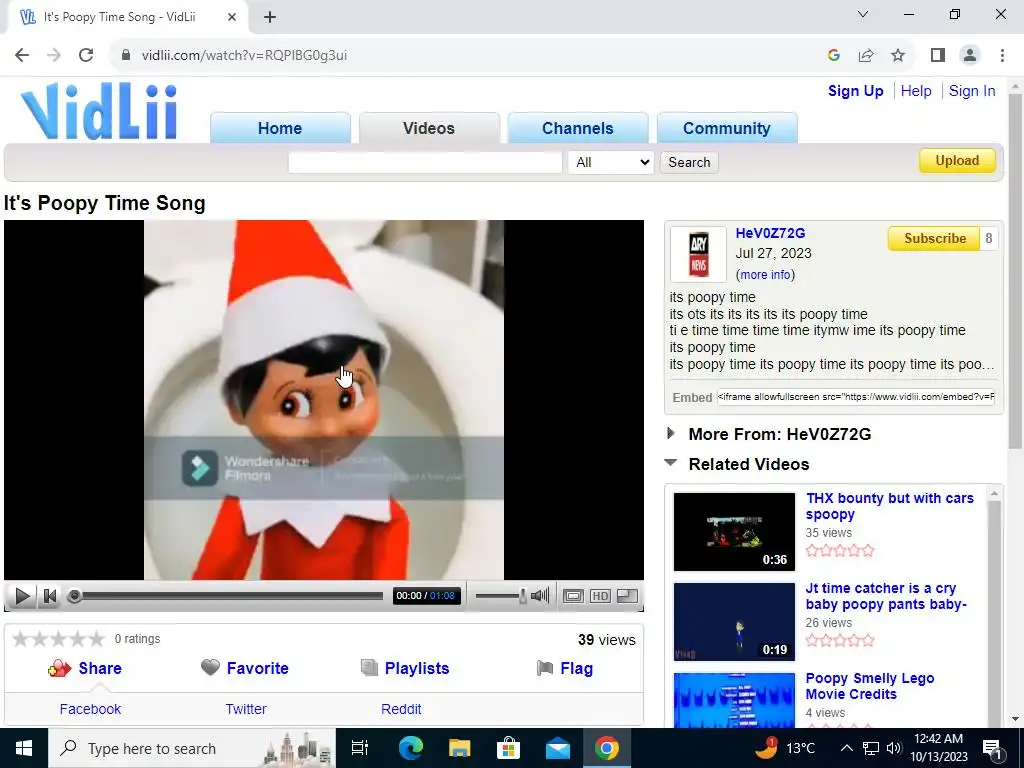The width and height of the screenshot is (1024, 768).
Task: Open Jt time catcher video thumbnail
Action: pyautogui.click(x=734, y=622)
